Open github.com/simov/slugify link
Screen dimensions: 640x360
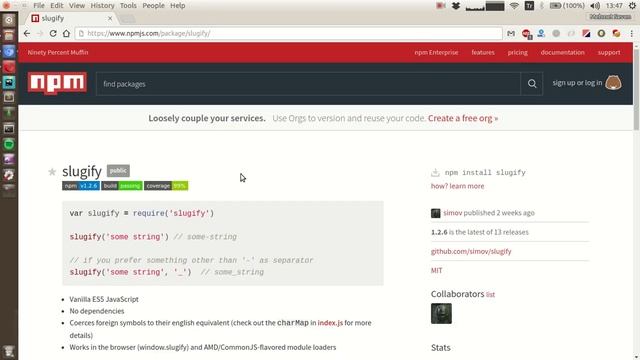pyautogui.click(x=471, y=251)
